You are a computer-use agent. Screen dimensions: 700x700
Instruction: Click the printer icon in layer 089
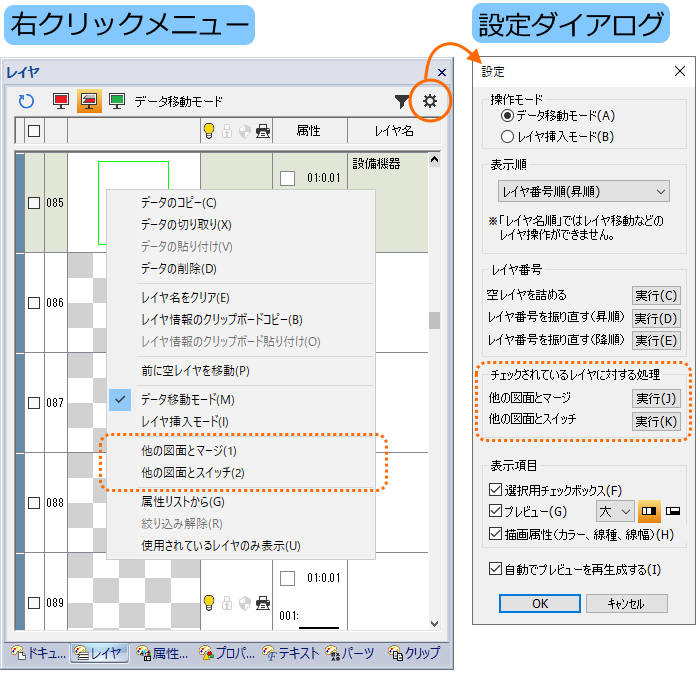tap(263, 603)
